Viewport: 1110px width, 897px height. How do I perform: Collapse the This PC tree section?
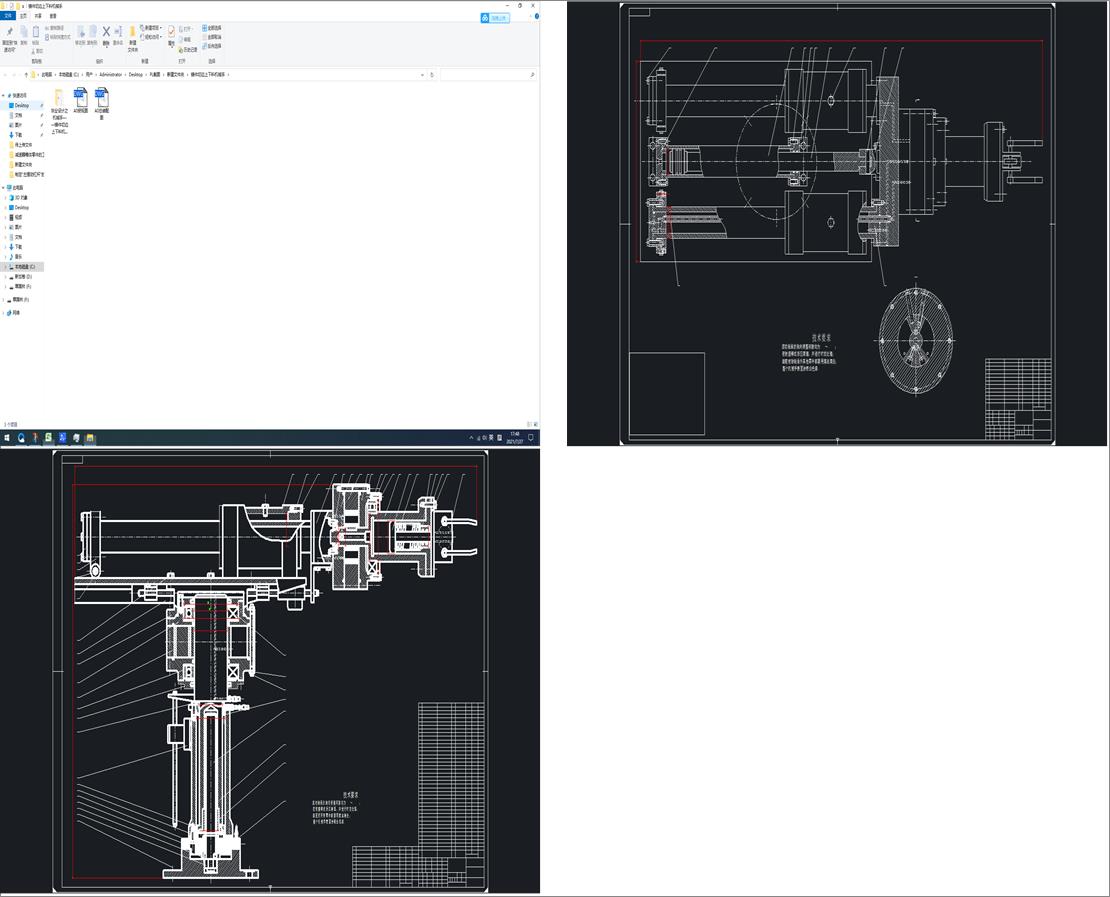pyautogui.click(x=3, y=188)
